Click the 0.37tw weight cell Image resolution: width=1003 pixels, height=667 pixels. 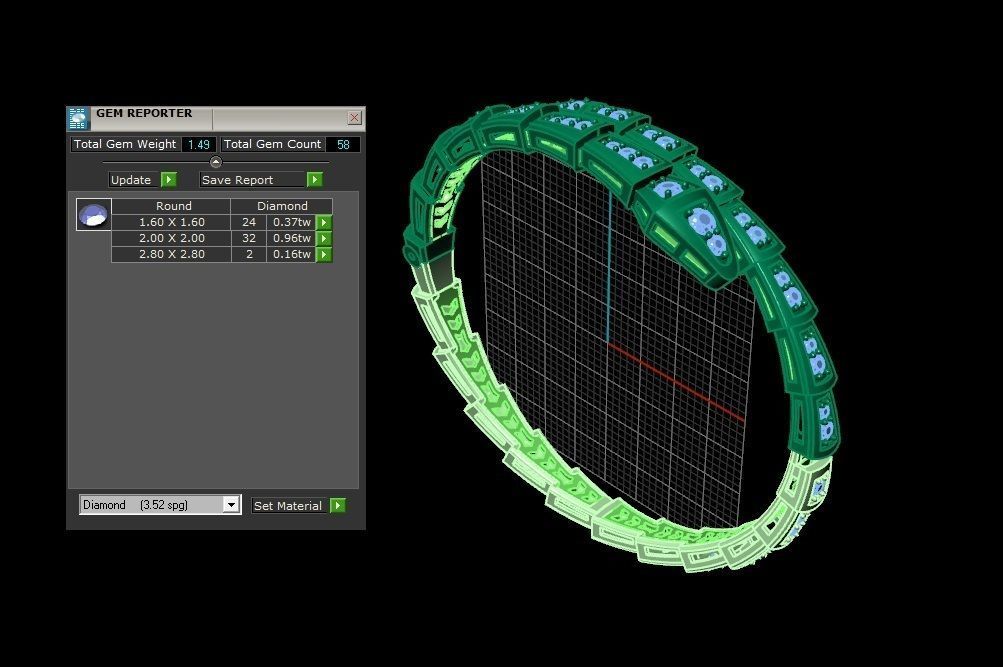point(292,223)
